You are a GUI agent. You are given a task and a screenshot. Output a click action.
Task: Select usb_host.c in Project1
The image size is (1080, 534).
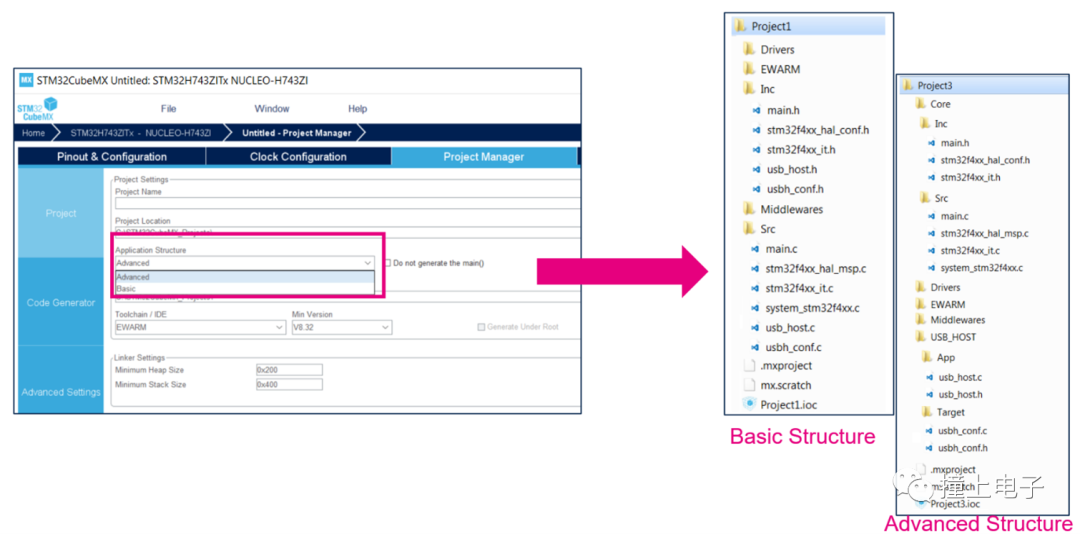[x=790, y=328]
